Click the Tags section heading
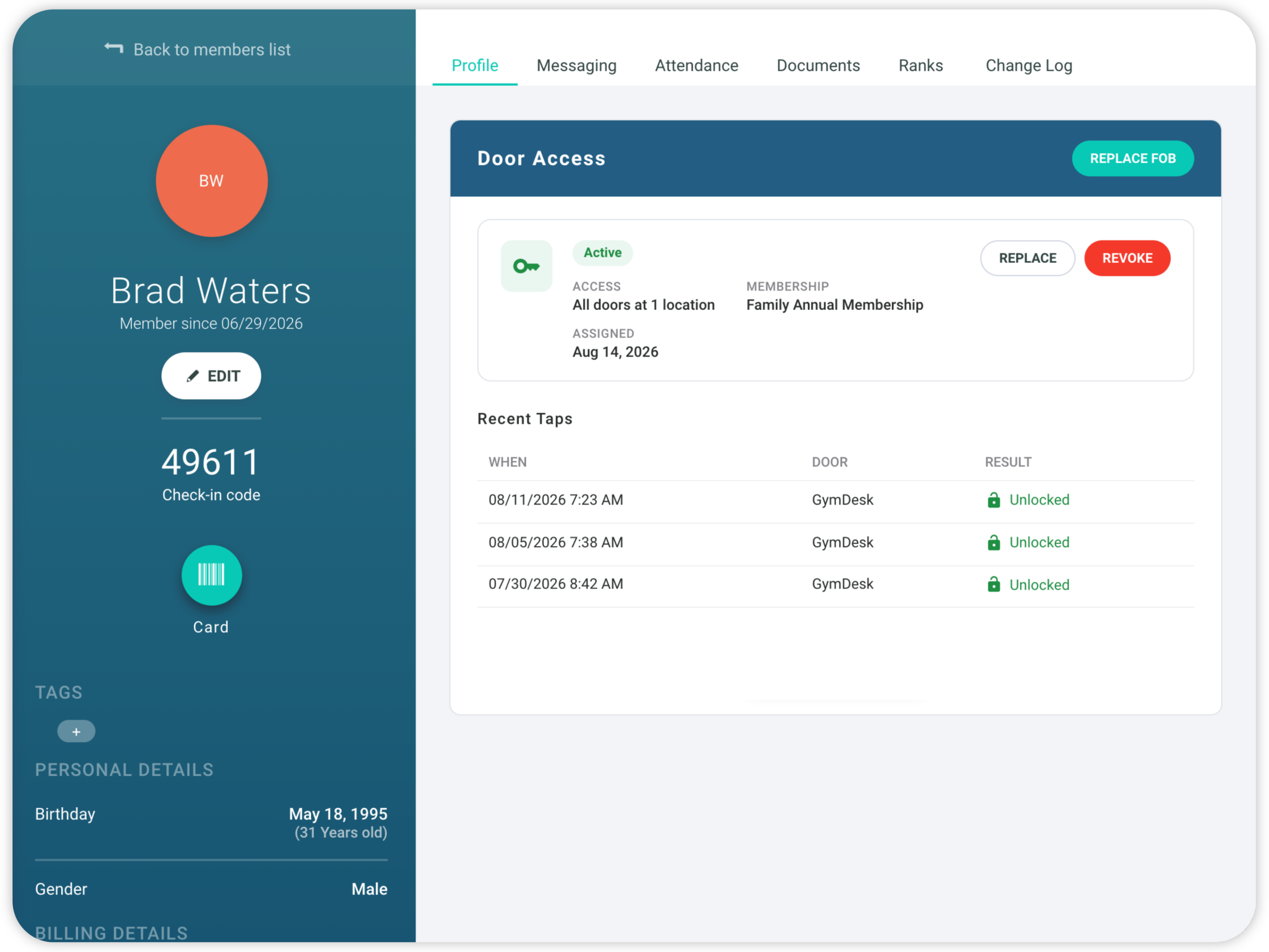This screenshot has width=1269, height=952. point(59,692)
